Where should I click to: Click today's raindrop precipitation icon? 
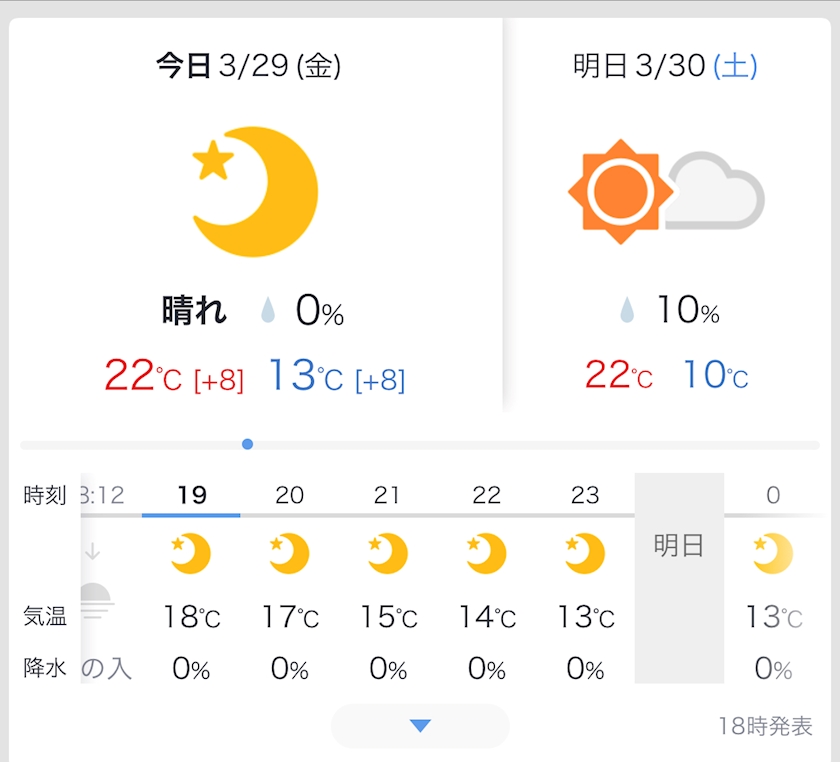[268, 310]
